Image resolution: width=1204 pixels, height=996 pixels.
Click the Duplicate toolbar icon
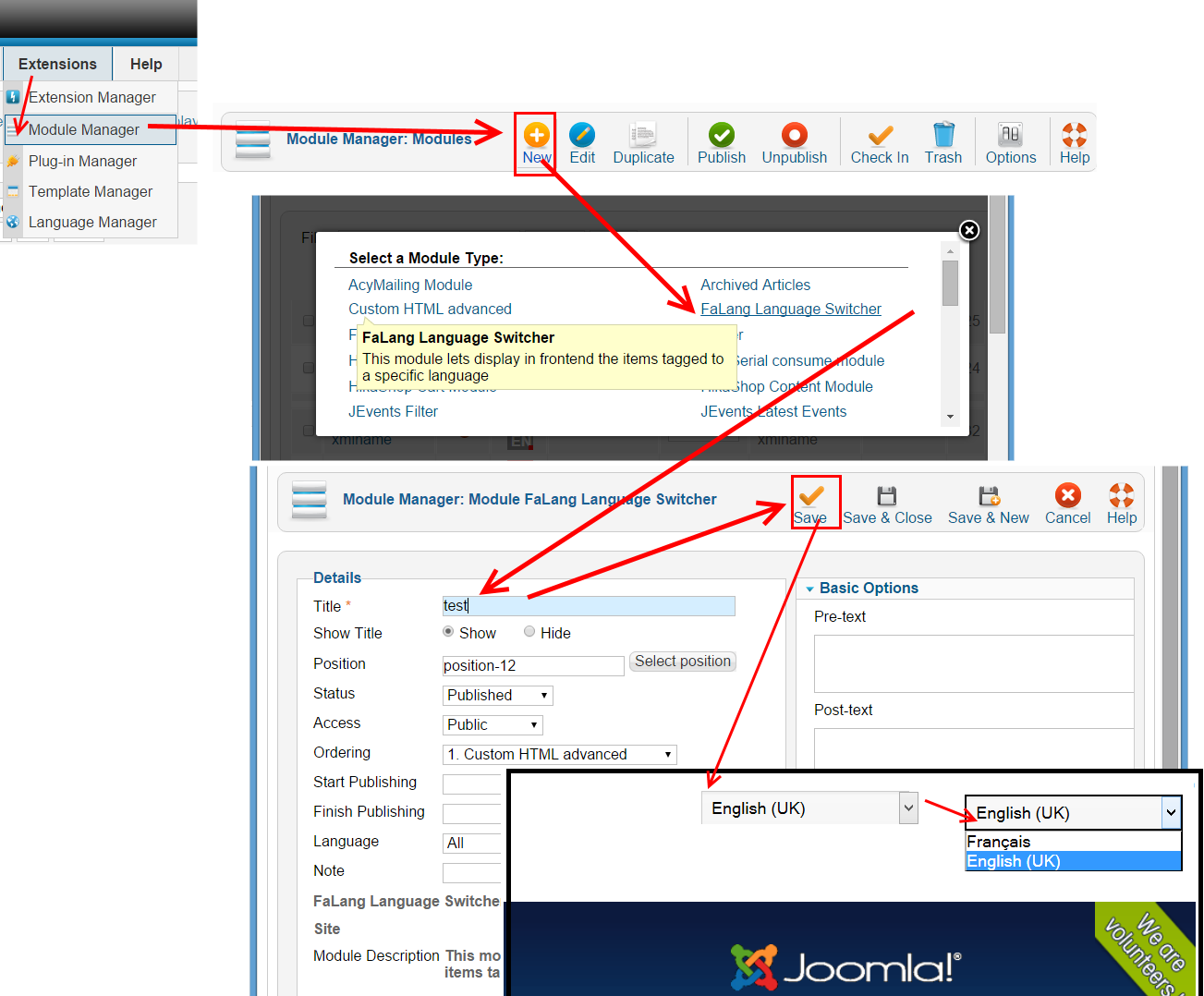click(643, 135)
